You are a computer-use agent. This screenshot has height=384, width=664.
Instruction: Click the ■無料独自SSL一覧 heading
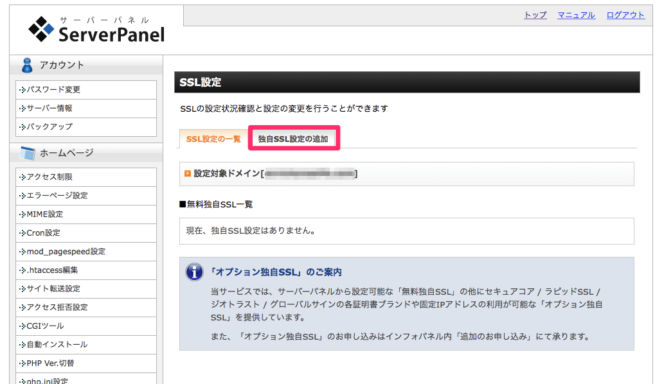pyautogui.click(x=216, y=204)
